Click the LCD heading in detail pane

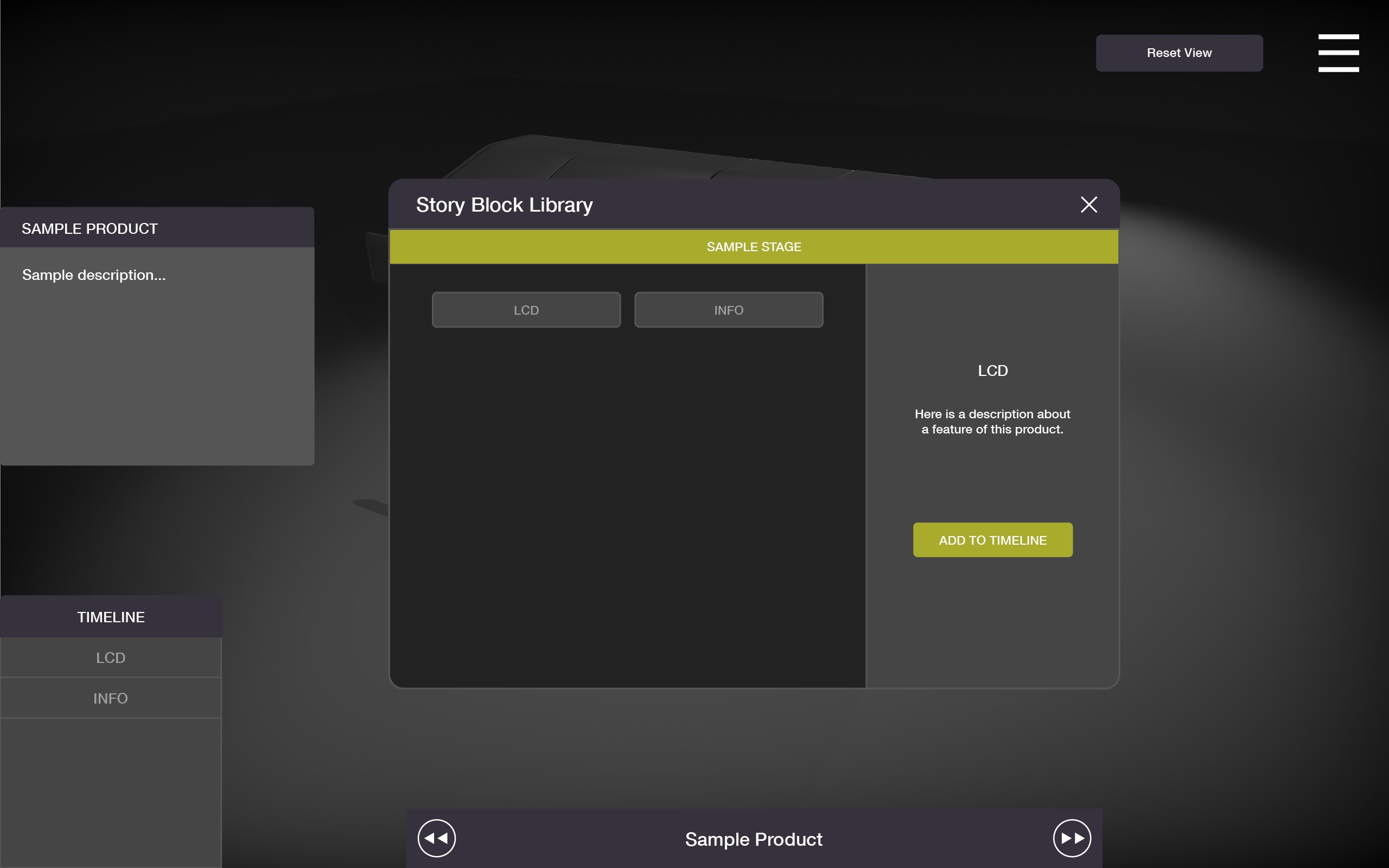992,371
